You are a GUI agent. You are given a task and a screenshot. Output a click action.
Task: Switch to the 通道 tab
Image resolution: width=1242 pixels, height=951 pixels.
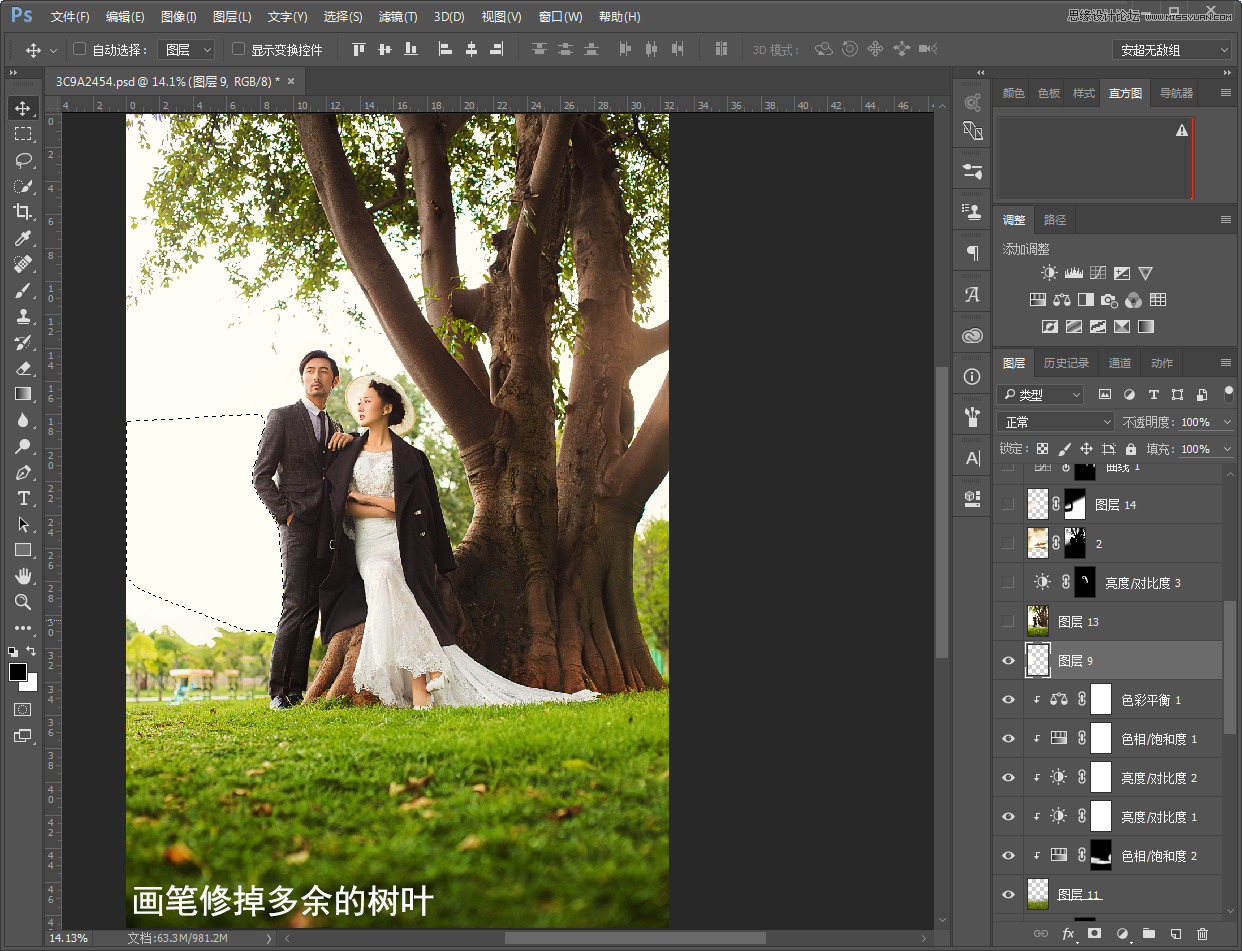point(1120,363)
